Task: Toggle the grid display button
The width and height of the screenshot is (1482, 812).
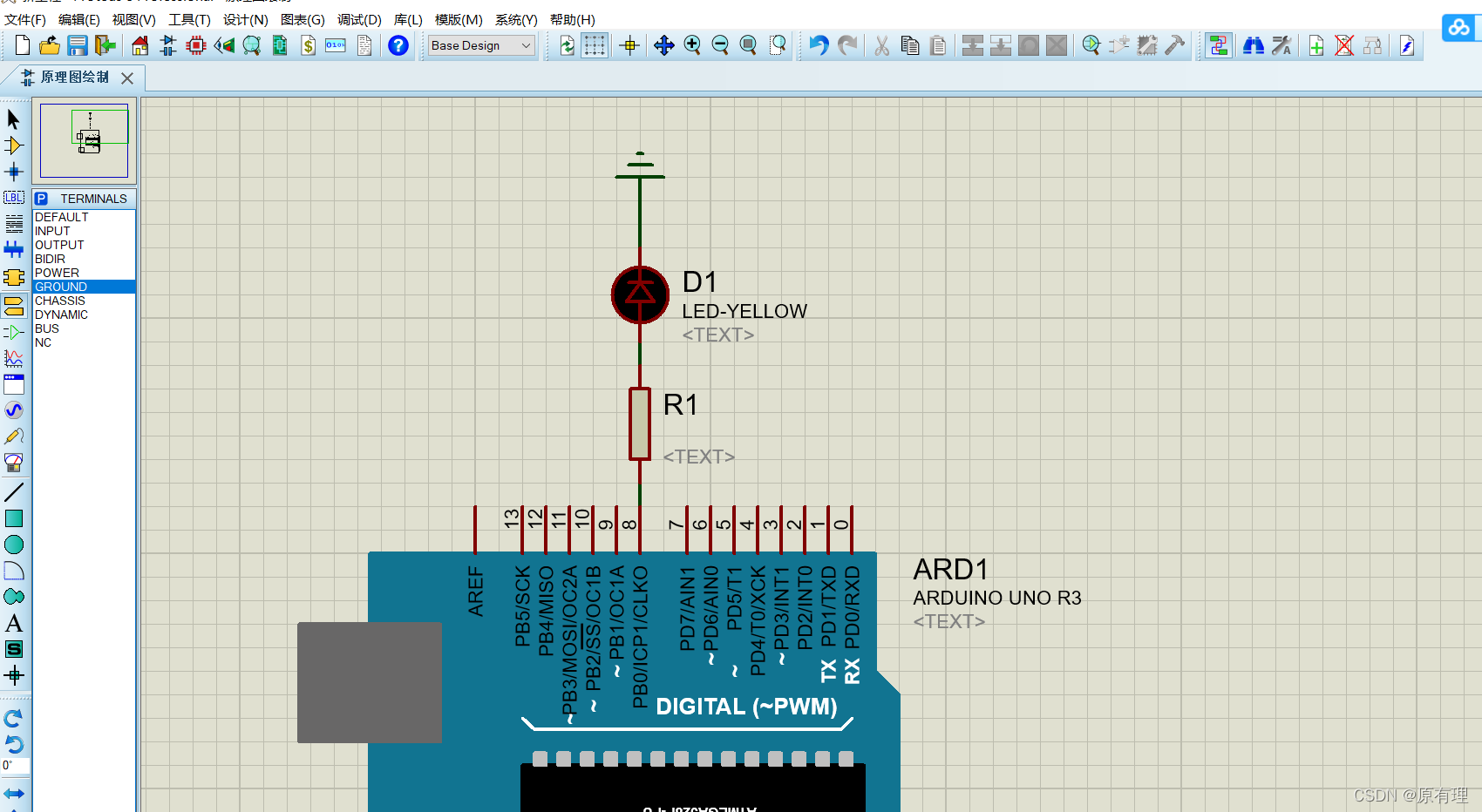Action: click(595, 45)
